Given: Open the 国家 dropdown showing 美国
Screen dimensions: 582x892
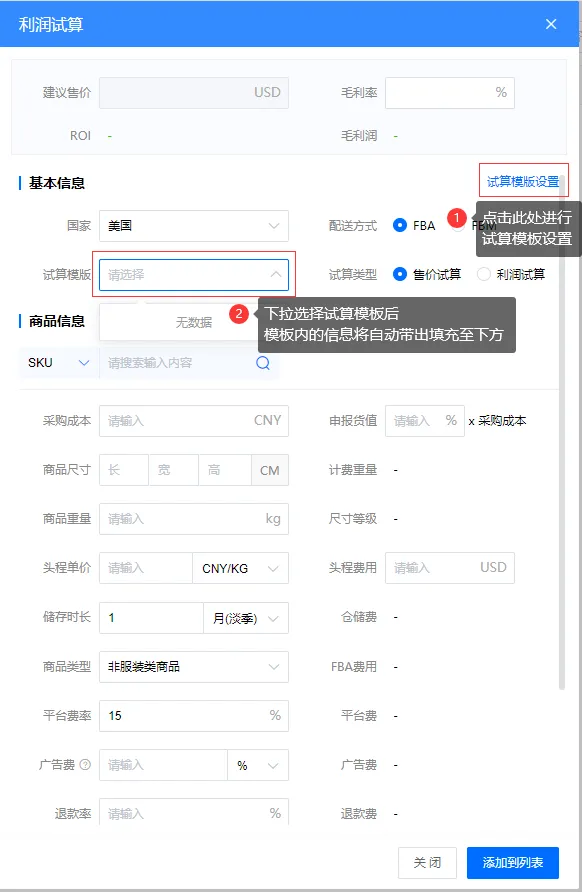Looking at the screenshot, I should coord(194,226).
